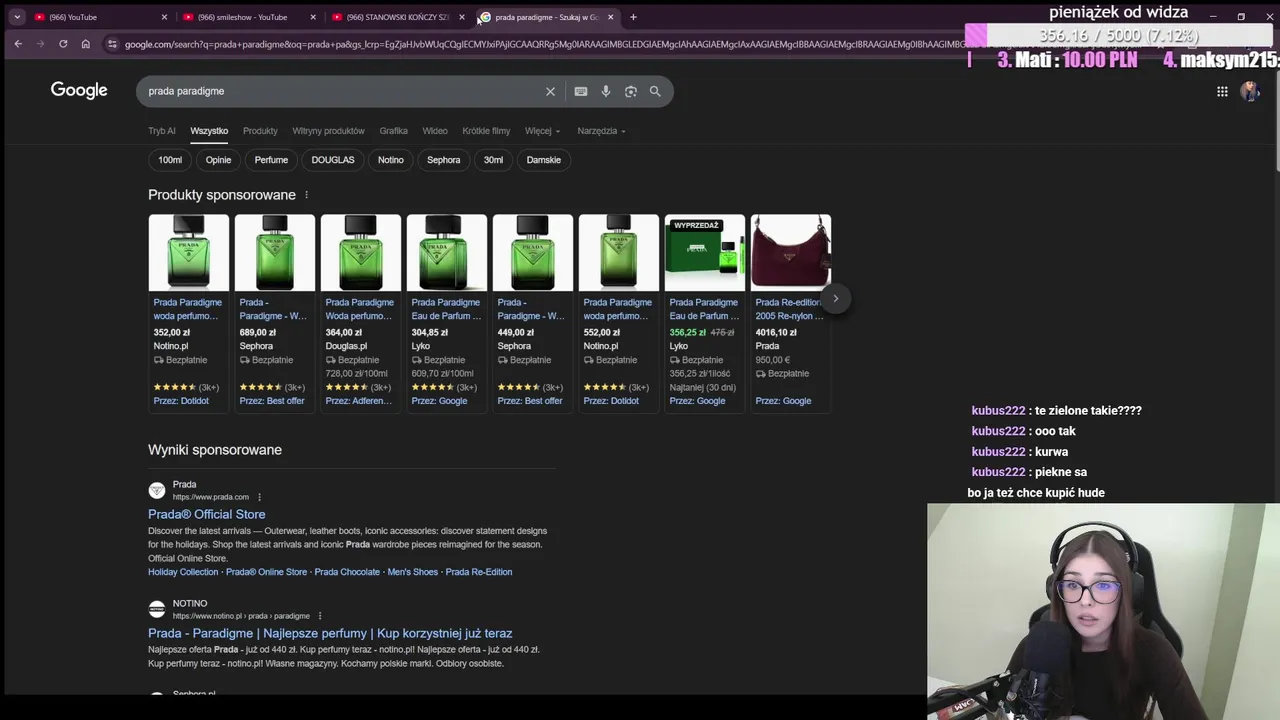Open the browser home page icon
1280x720 pixels.
click(85, 44)
